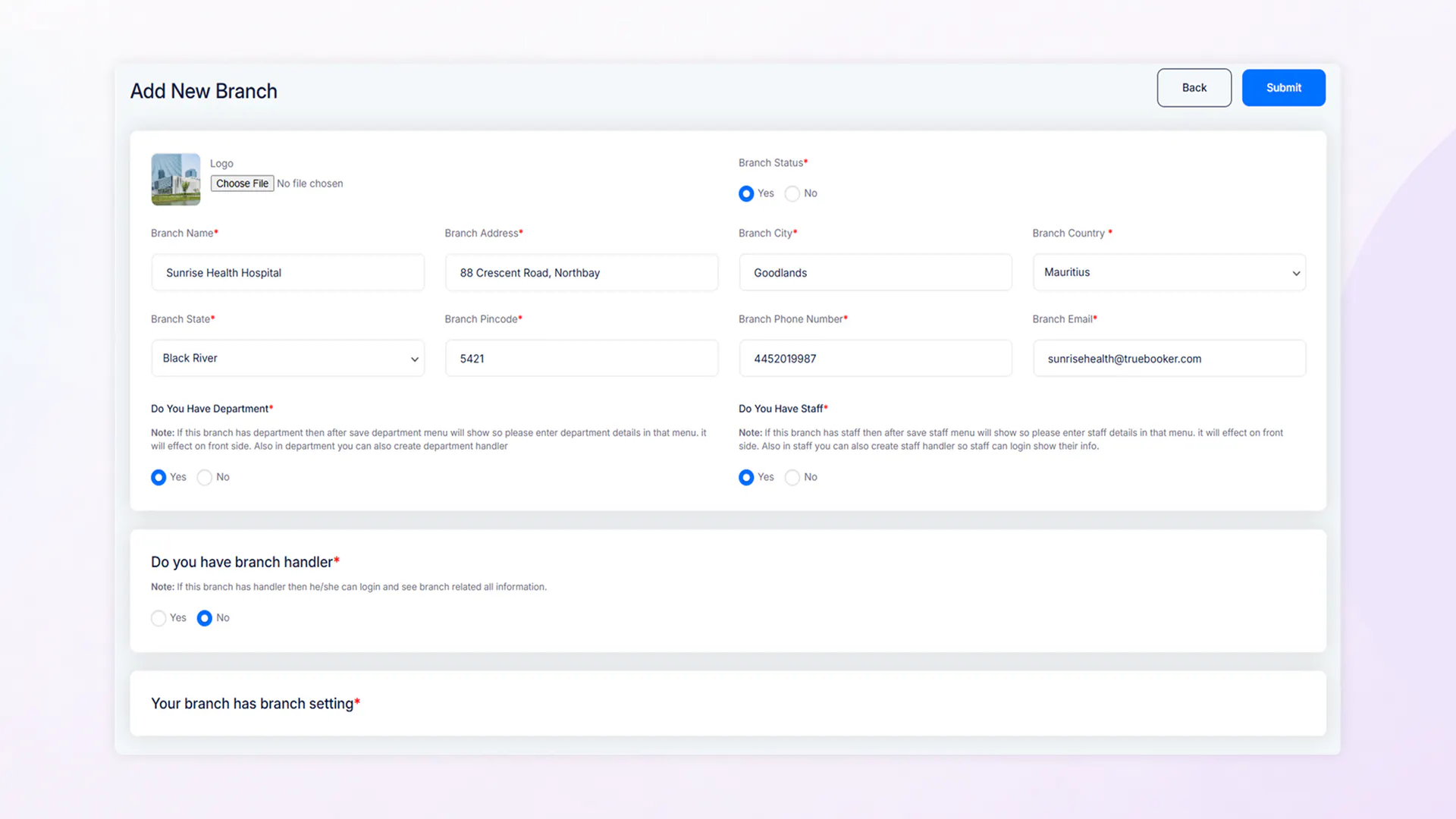Click the 'Branch Name' label
Screen dimensions: 1456x819
[184, 233]
